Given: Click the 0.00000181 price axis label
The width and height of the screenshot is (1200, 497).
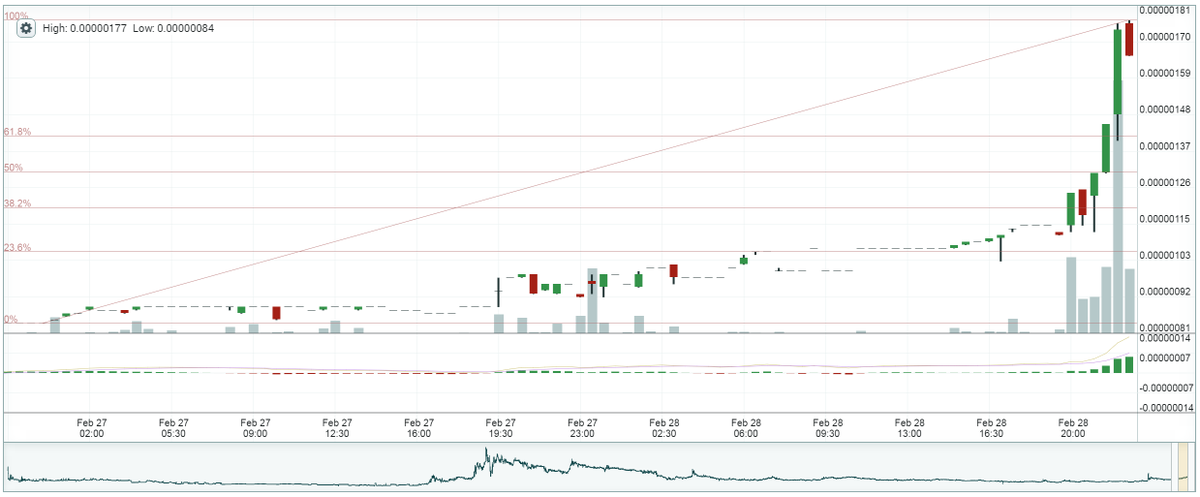Looking at the screenshot, I should click(x=1166, y=11).
